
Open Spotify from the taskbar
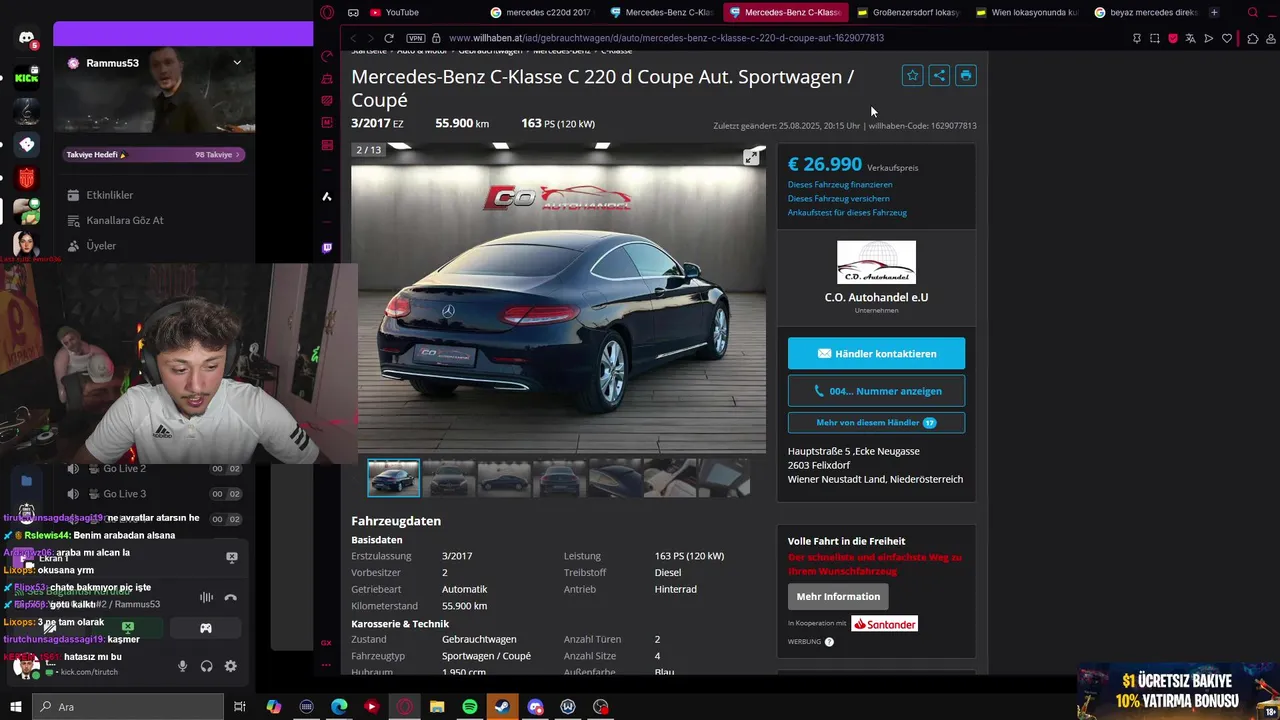click(470, 707)
